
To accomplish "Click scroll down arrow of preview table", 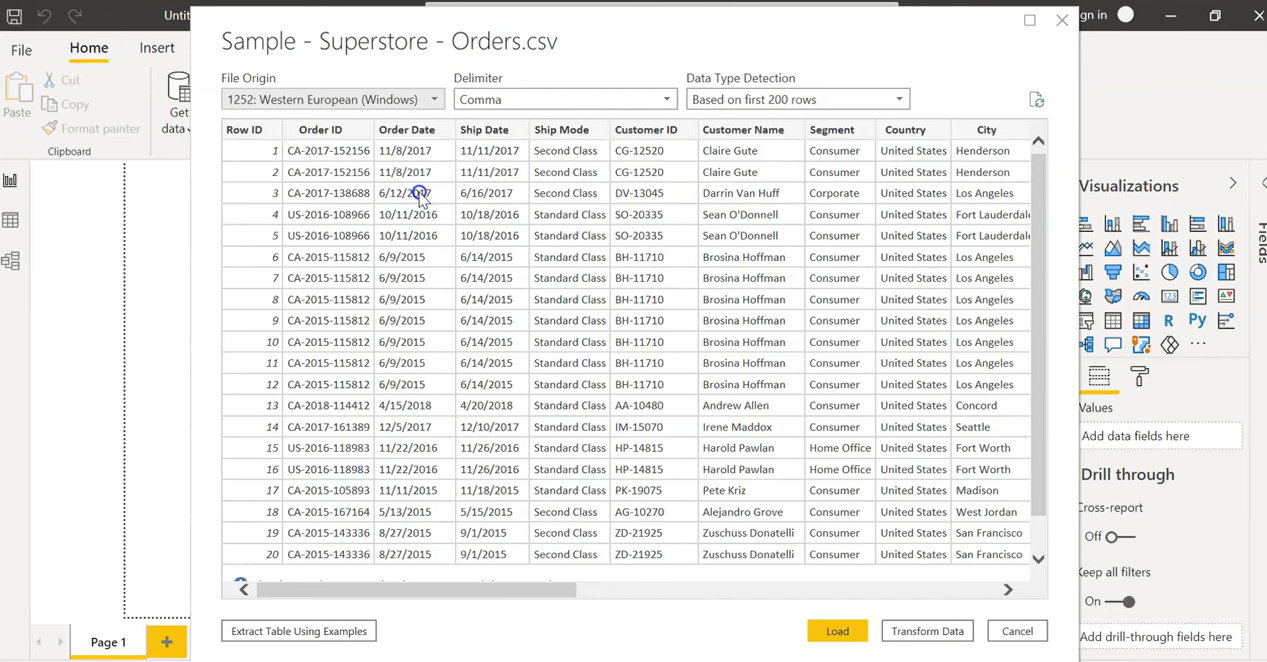I will point(1038,559).
